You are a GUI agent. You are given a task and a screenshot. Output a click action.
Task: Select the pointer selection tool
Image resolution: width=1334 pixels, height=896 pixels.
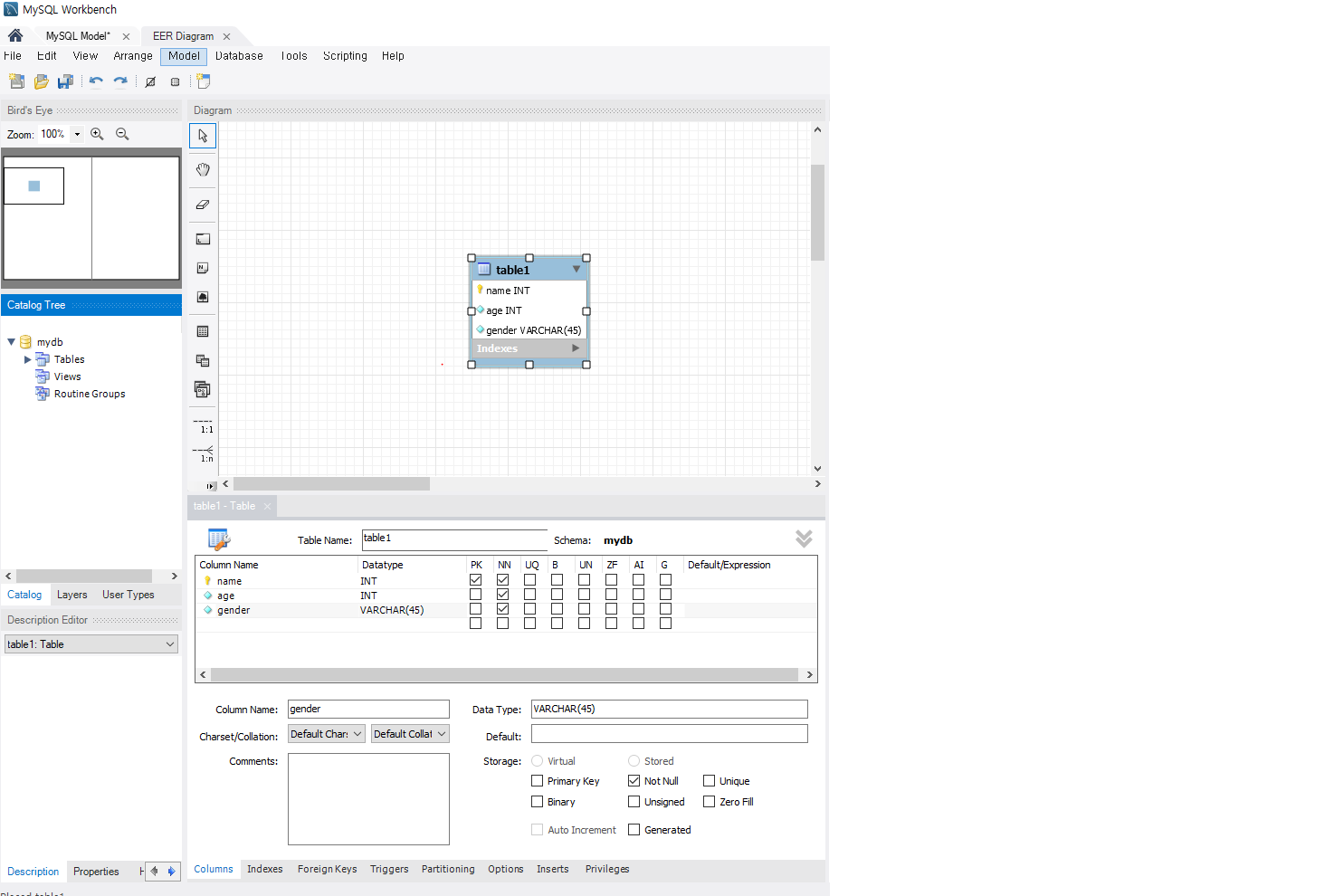(x=203, y=136)
